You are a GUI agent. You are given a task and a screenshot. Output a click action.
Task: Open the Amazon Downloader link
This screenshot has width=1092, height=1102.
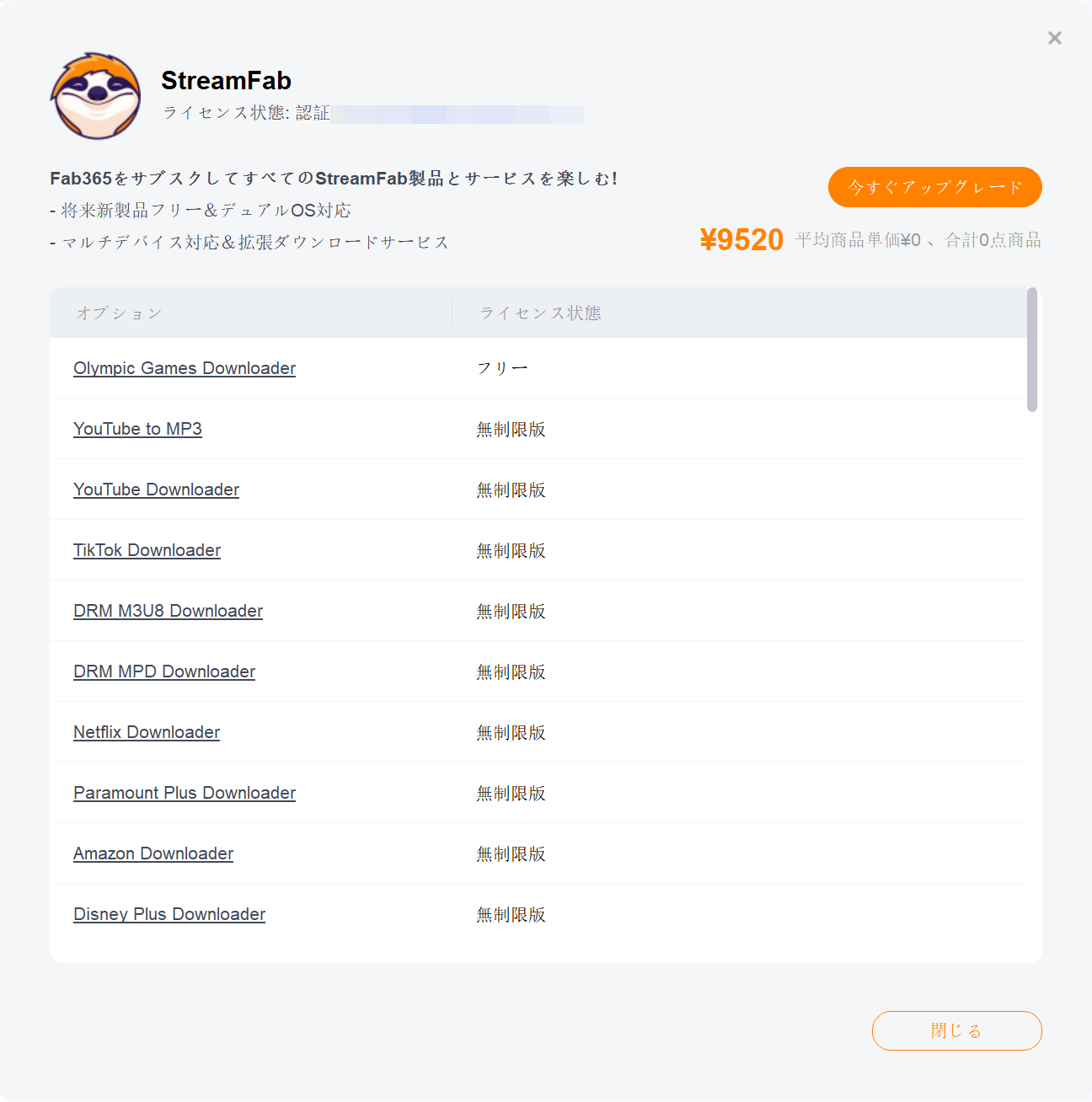[153, 853]
